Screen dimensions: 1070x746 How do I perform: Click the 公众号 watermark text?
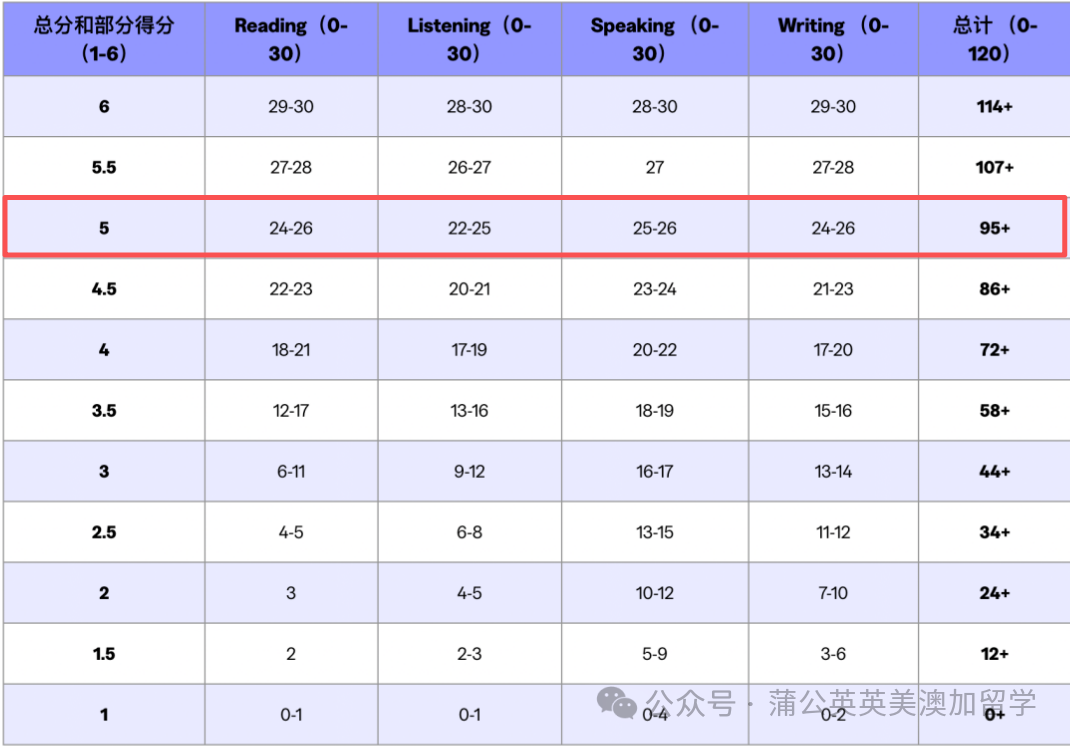pos(690,703)
